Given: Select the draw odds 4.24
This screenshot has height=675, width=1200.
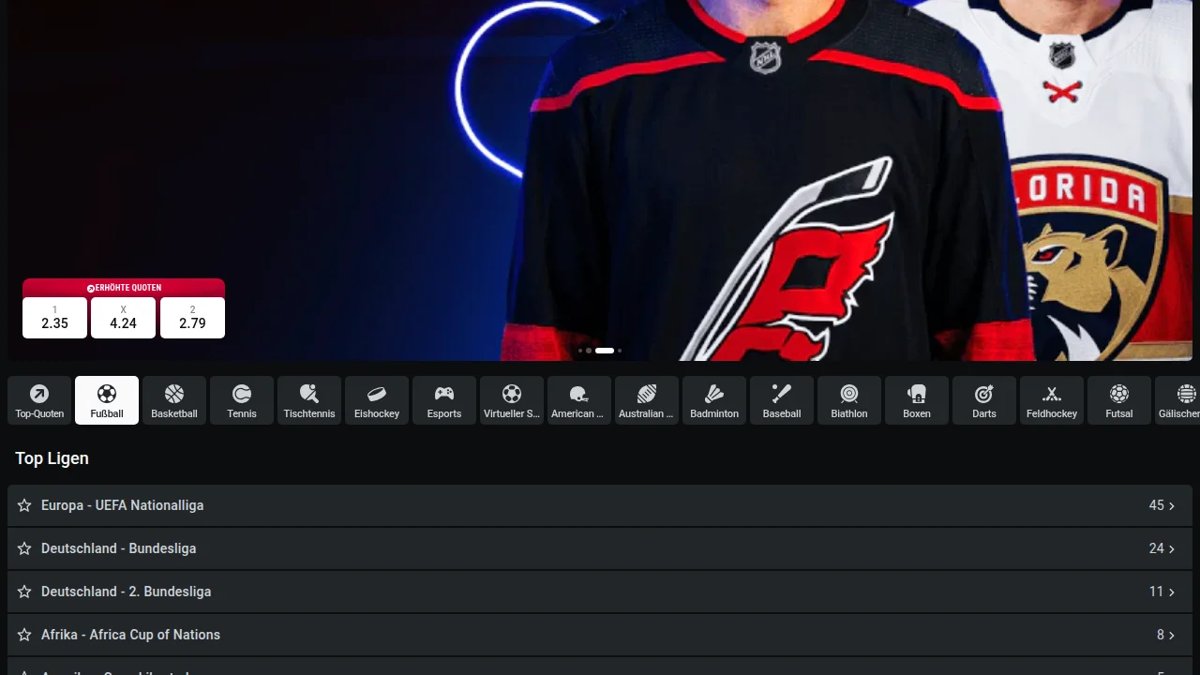Looking at the screenshot, I should click(123, 318).
